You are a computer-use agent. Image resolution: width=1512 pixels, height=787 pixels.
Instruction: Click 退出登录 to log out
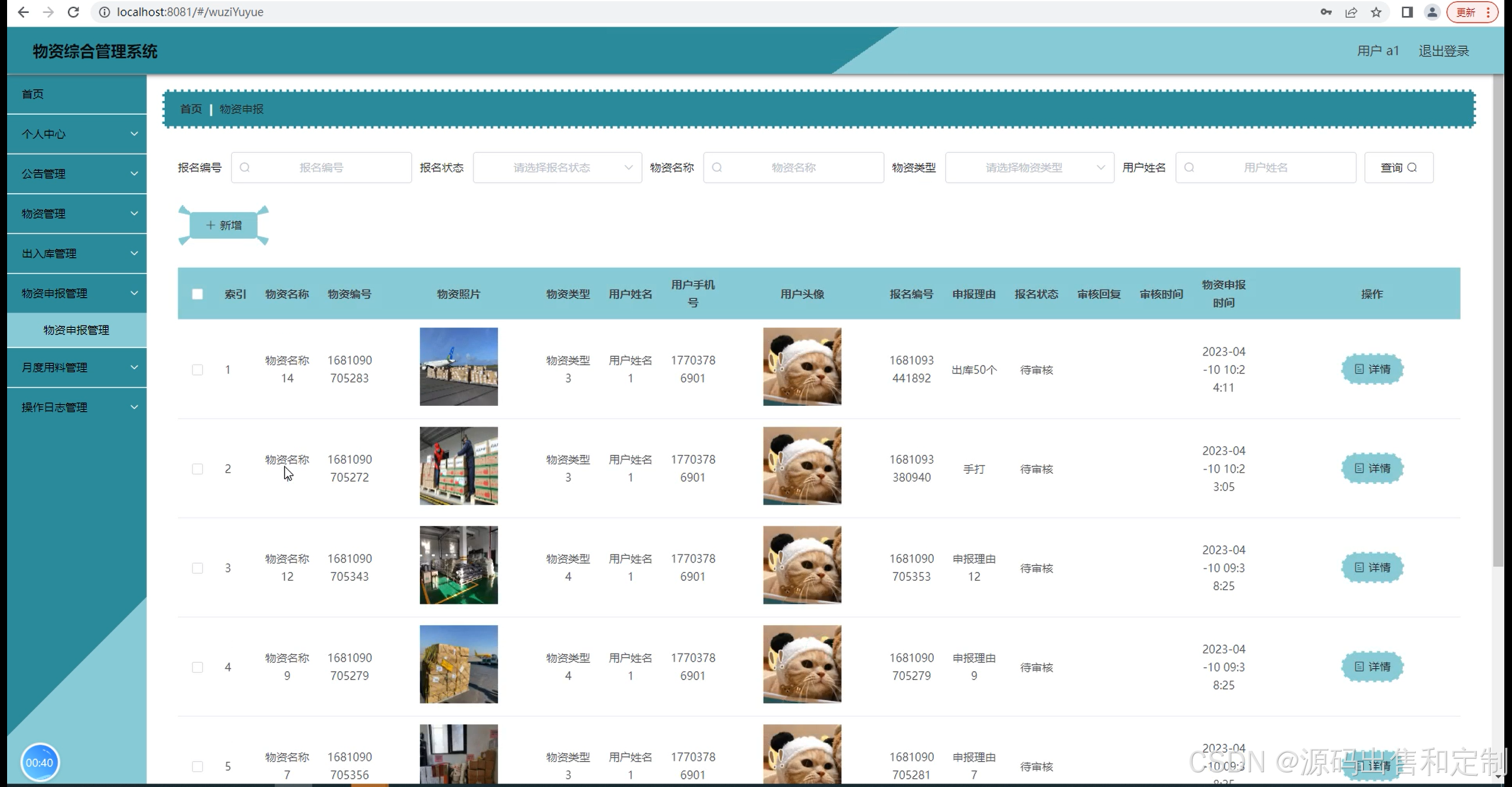click(x=1443, y=51)
